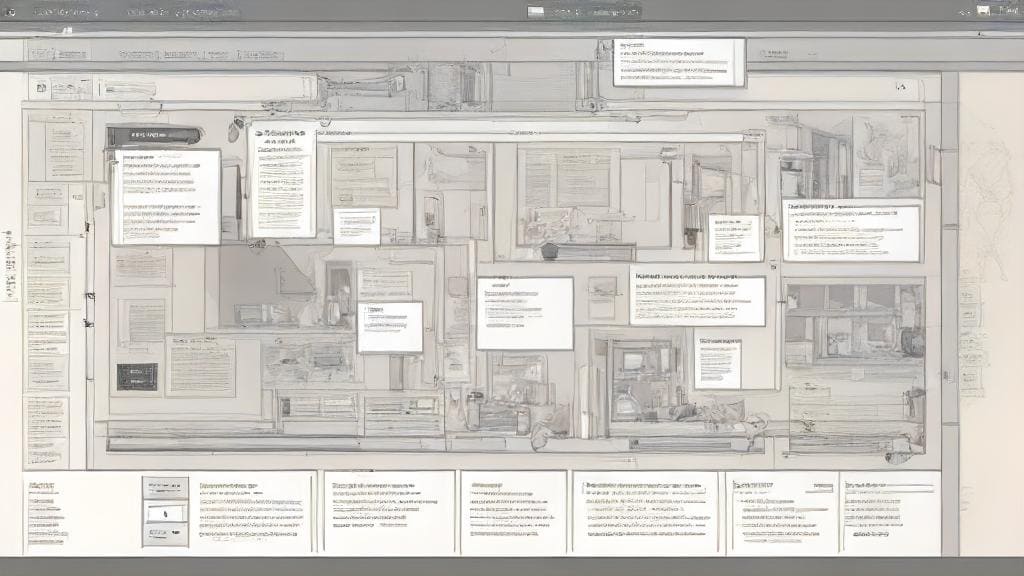Click the small icon at the title bar's left end
1024x576 pixels.
(11, 12)
